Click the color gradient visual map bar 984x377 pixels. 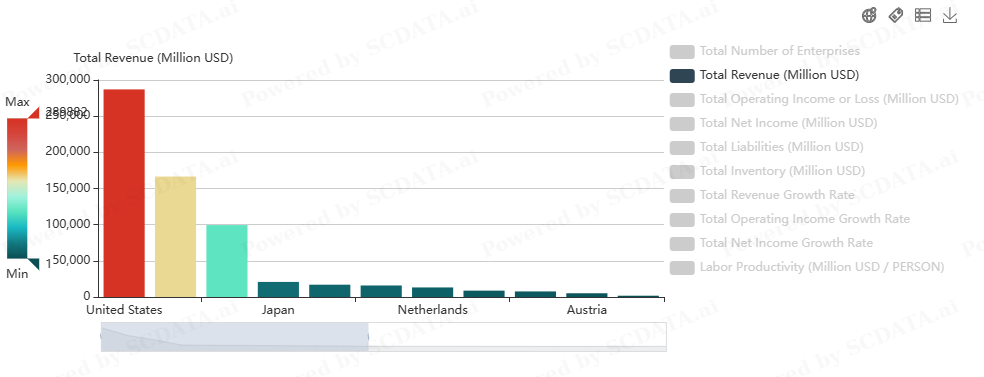pos(17,188)
